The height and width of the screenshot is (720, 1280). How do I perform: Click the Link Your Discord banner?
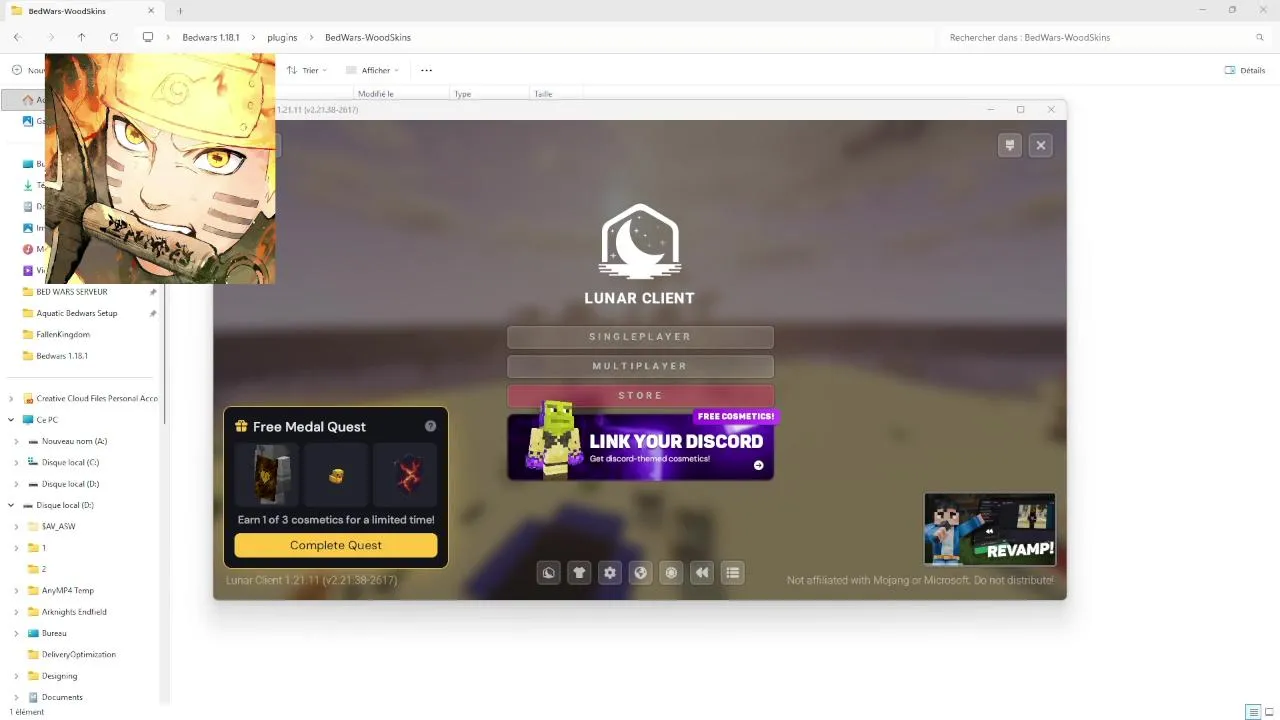click(640, 447)
